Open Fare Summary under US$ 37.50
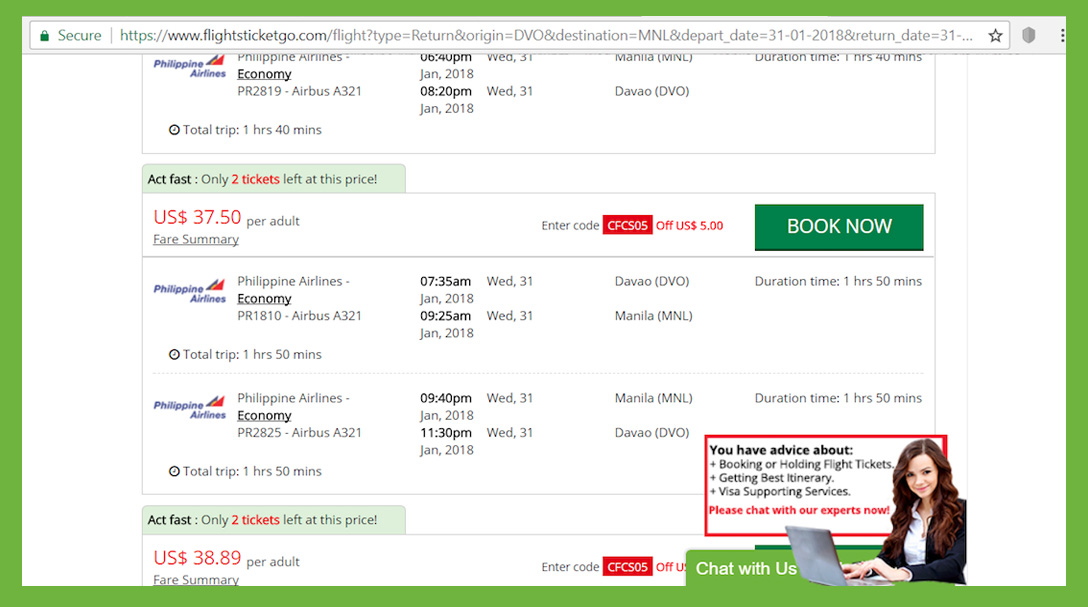Screen dimensions: 1088x607 click(x=196, y=239)
